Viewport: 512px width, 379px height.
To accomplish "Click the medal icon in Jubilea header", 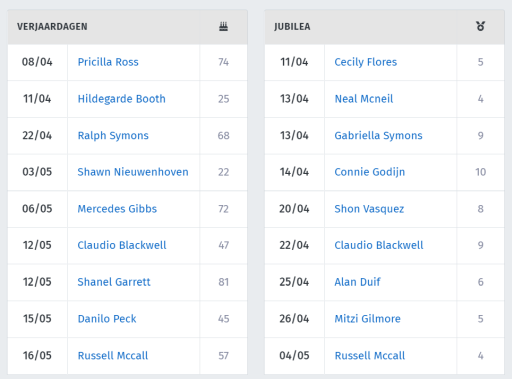I will click(x=480, y=26).
